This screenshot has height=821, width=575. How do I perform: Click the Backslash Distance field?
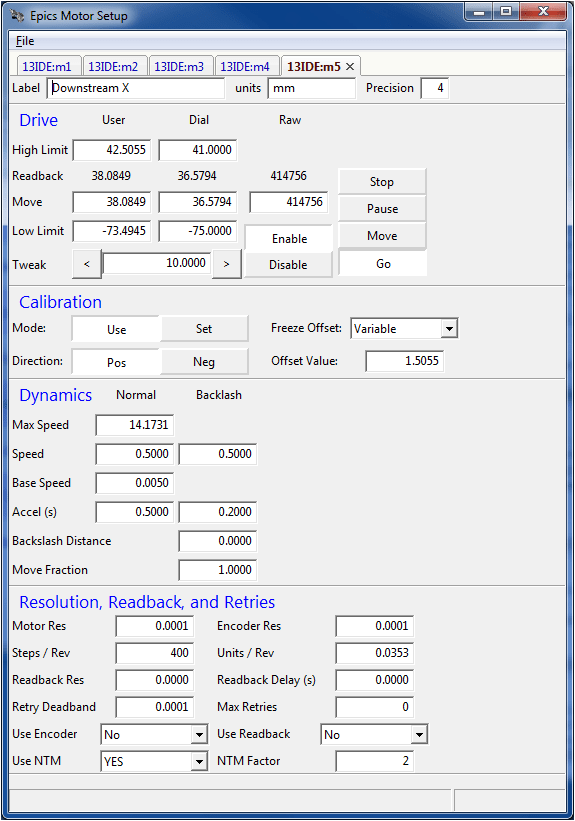218,541
